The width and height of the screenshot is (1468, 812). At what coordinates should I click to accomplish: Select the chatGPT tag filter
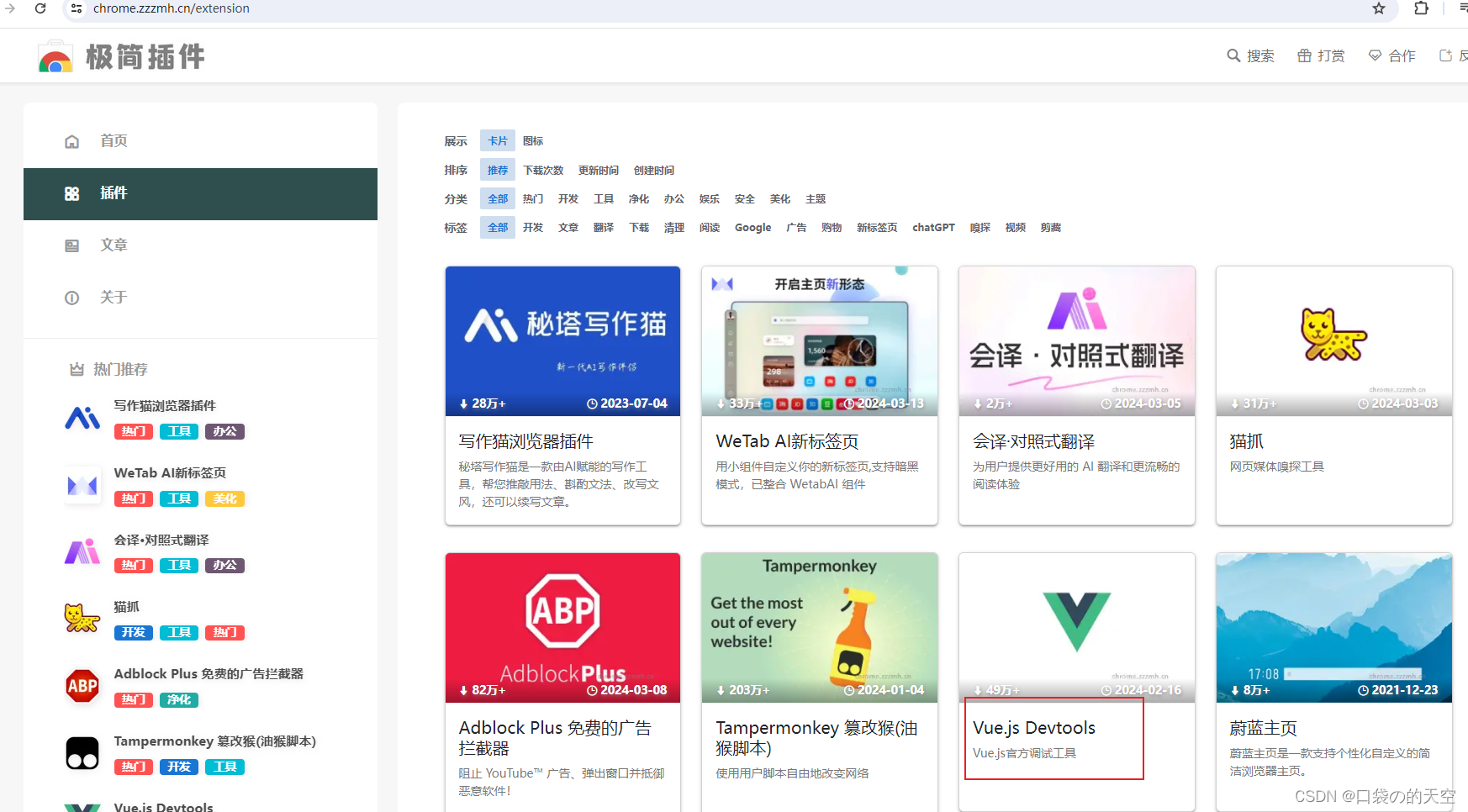(x=932, y=227)
